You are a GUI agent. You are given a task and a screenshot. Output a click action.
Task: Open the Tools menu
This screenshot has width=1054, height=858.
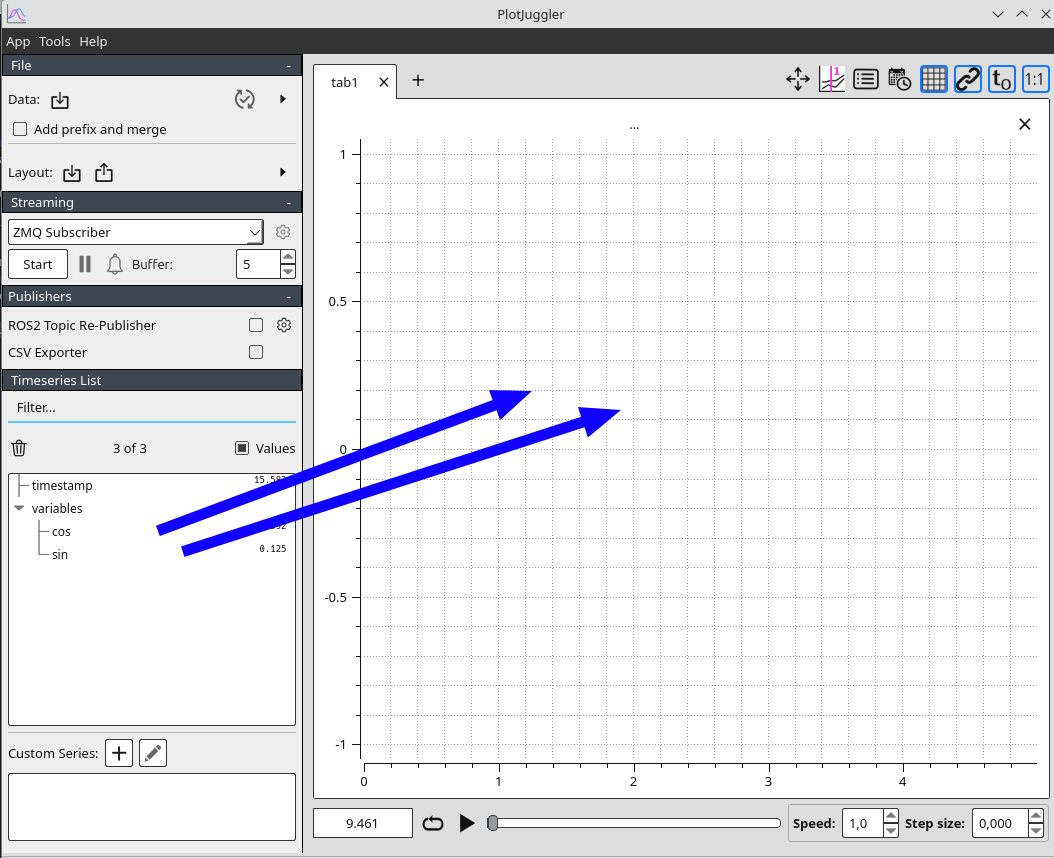pos(54,42)
